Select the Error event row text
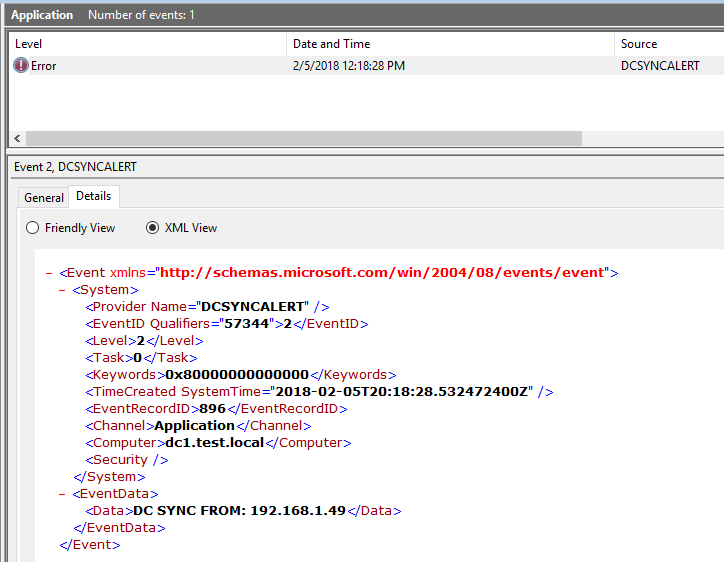Viewport: 724px width, 562px height. click(x=43, y=66)
